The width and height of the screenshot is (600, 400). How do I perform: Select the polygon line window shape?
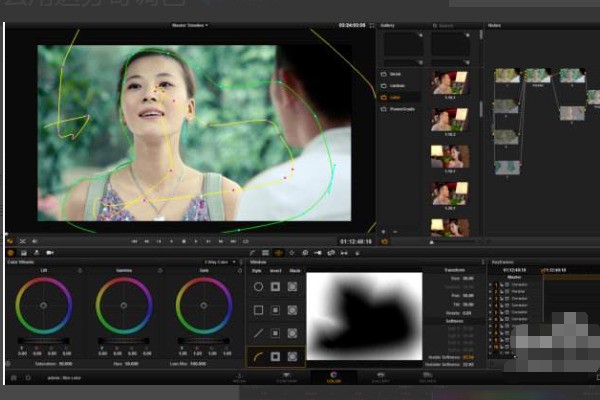click(x=258, y=333)
